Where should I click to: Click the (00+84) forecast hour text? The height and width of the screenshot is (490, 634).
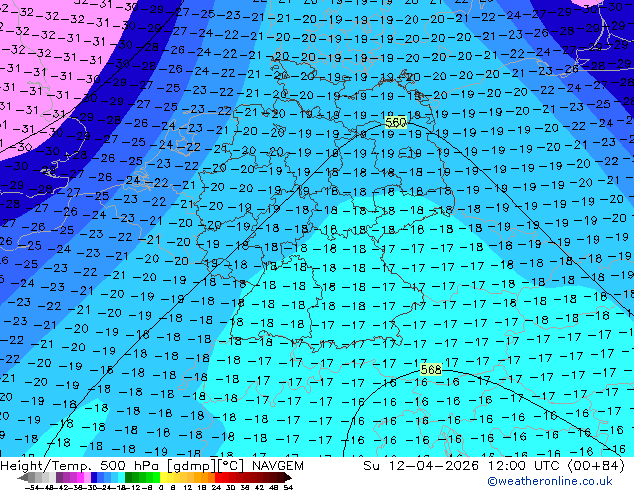pyautogui.click(x=596, y=466)
